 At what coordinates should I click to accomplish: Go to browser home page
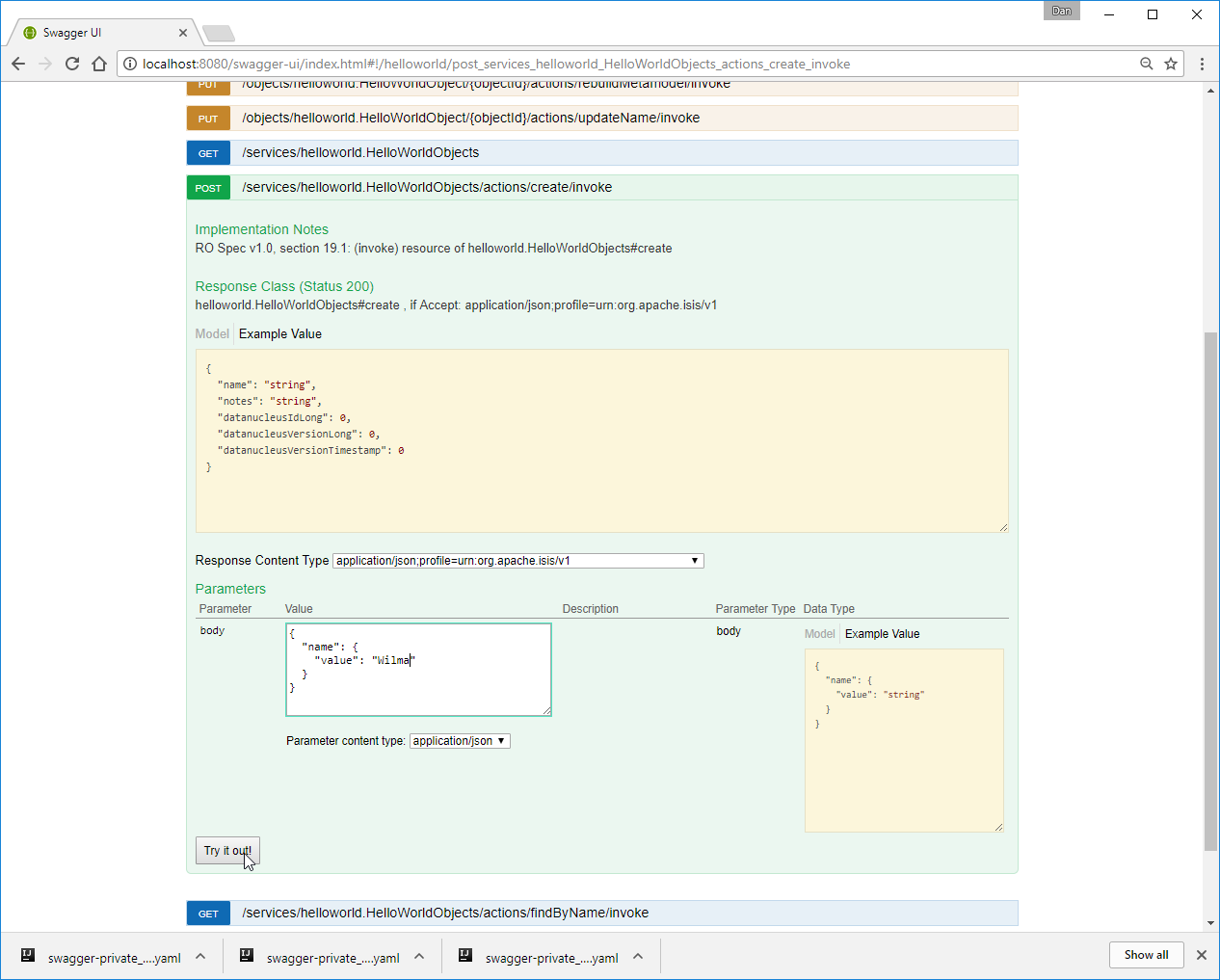pos(99,64)
